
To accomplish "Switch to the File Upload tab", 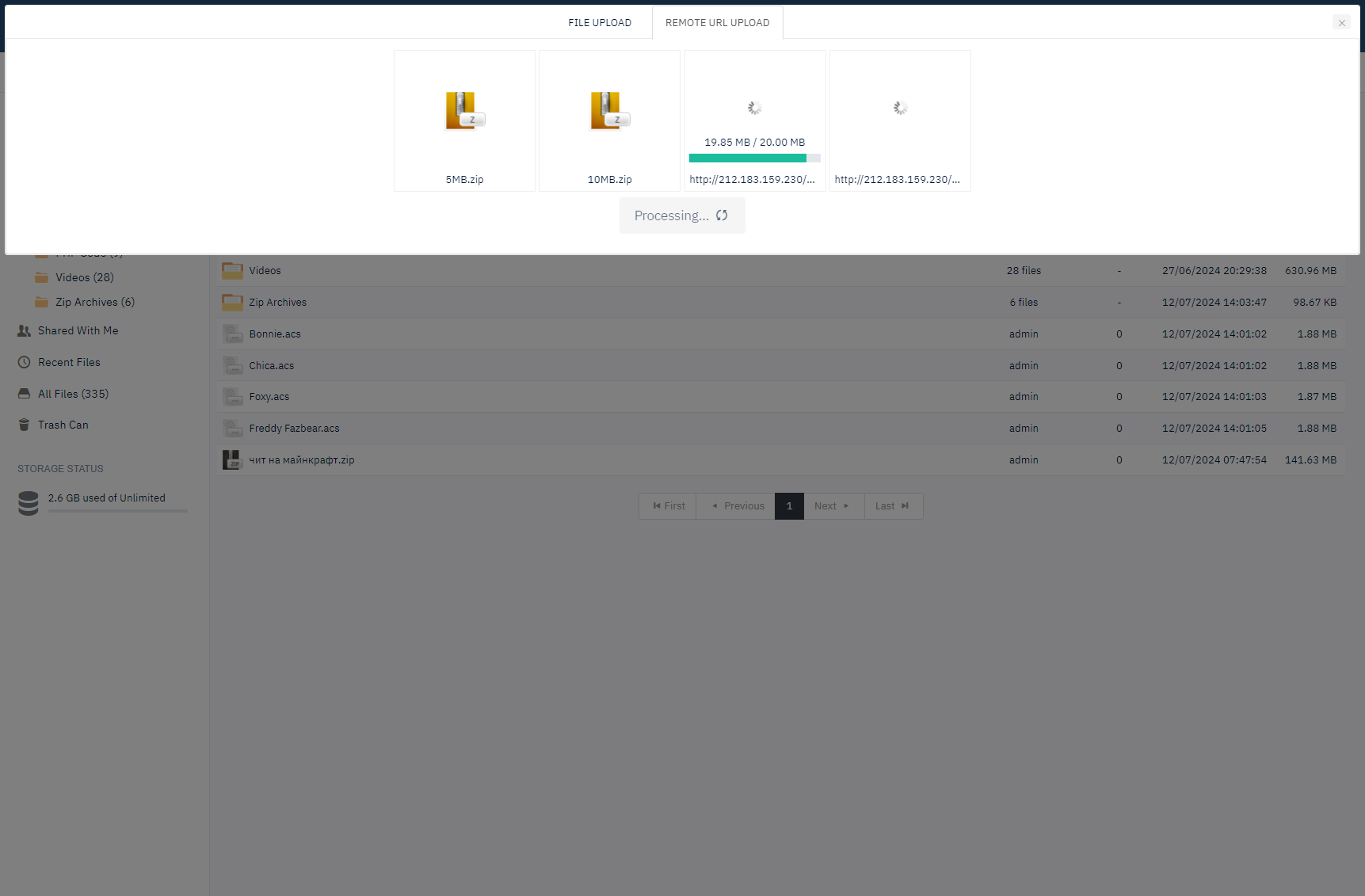I will (x=600, y=23).
